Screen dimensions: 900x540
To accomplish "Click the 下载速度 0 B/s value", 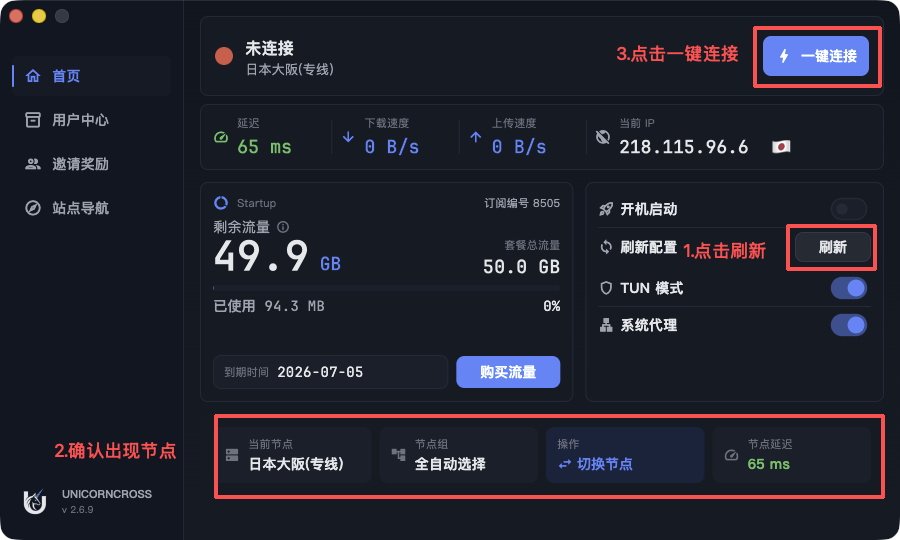I will pos(392,147).
